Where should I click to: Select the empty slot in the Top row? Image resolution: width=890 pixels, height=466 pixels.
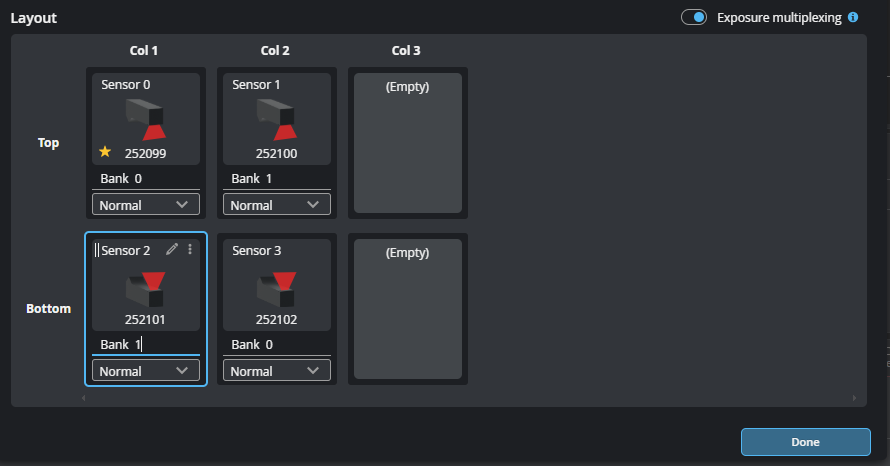[408, 142]
